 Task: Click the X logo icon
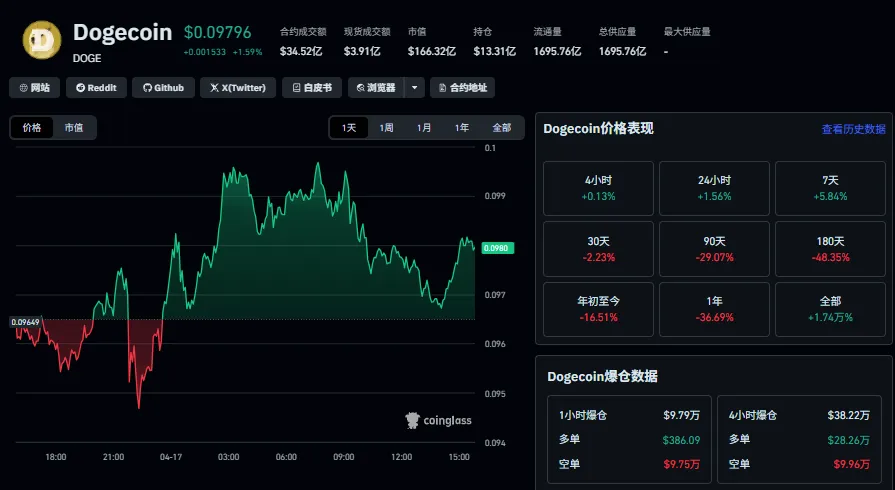point(214,88)
